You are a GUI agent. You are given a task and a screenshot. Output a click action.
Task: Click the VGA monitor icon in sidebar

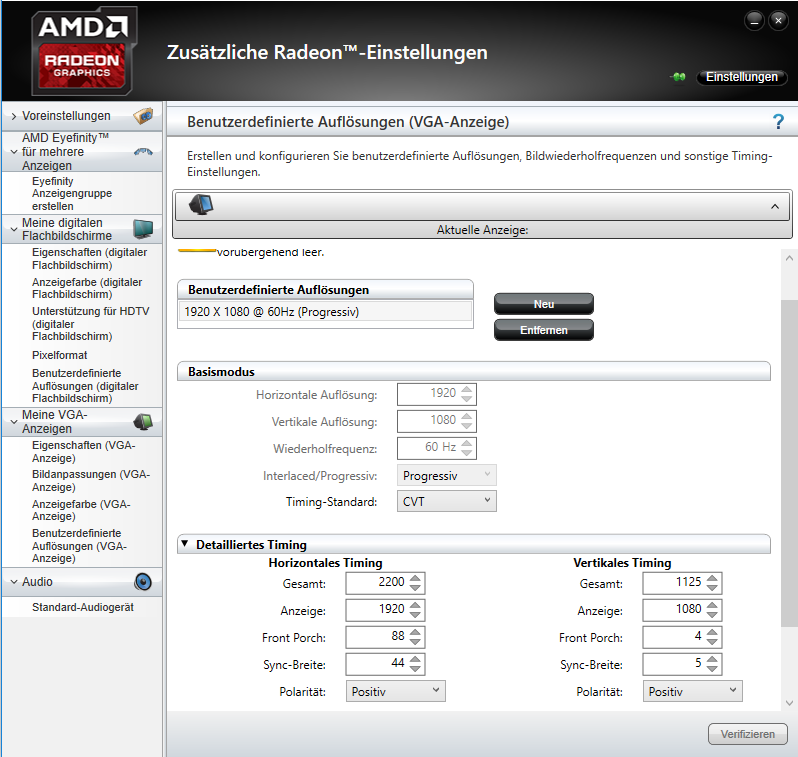143,422
